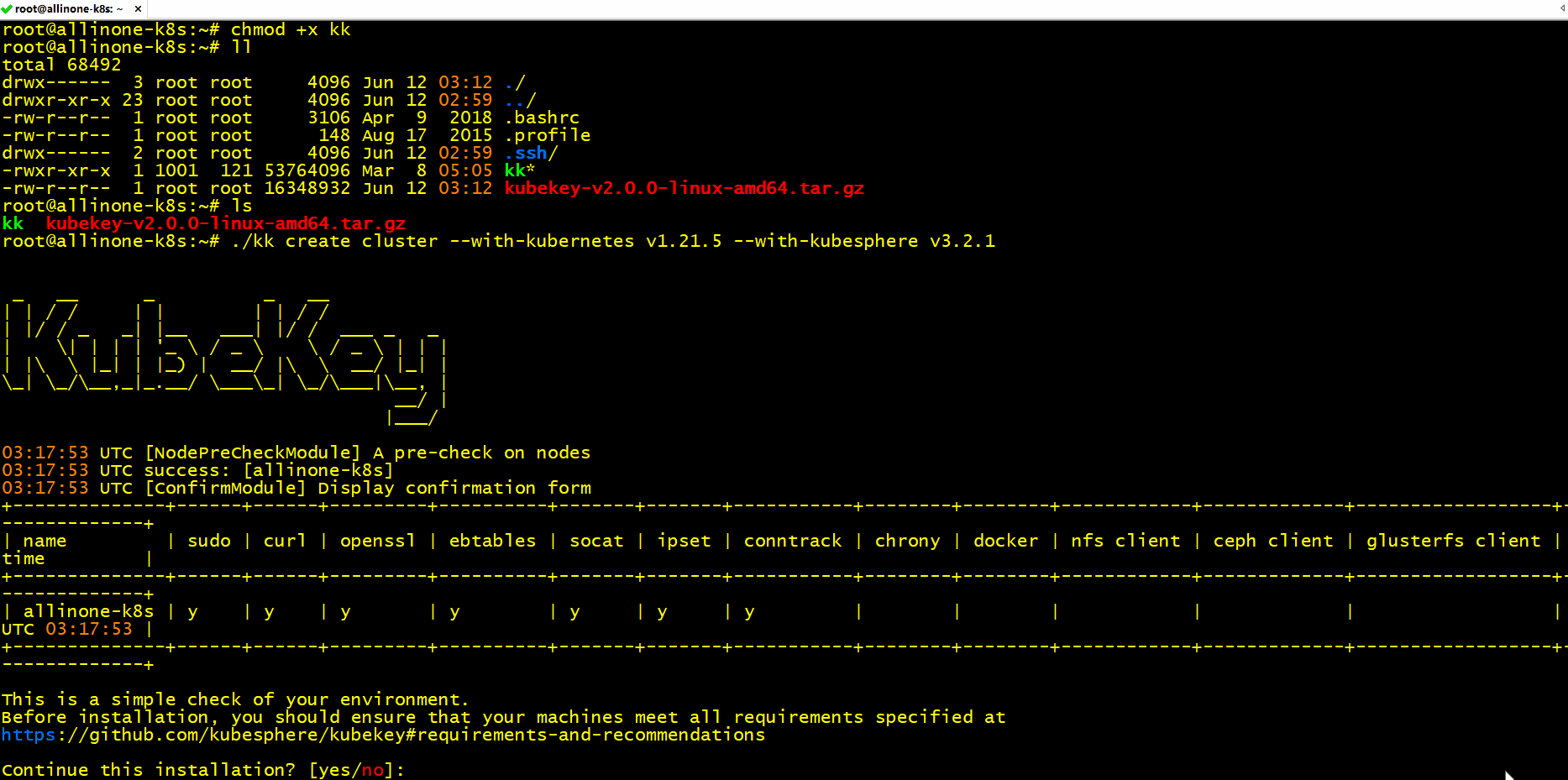Click the y under the curl column
The height and width of the screenshot is (780, 1568).
(x=269, y=611)
